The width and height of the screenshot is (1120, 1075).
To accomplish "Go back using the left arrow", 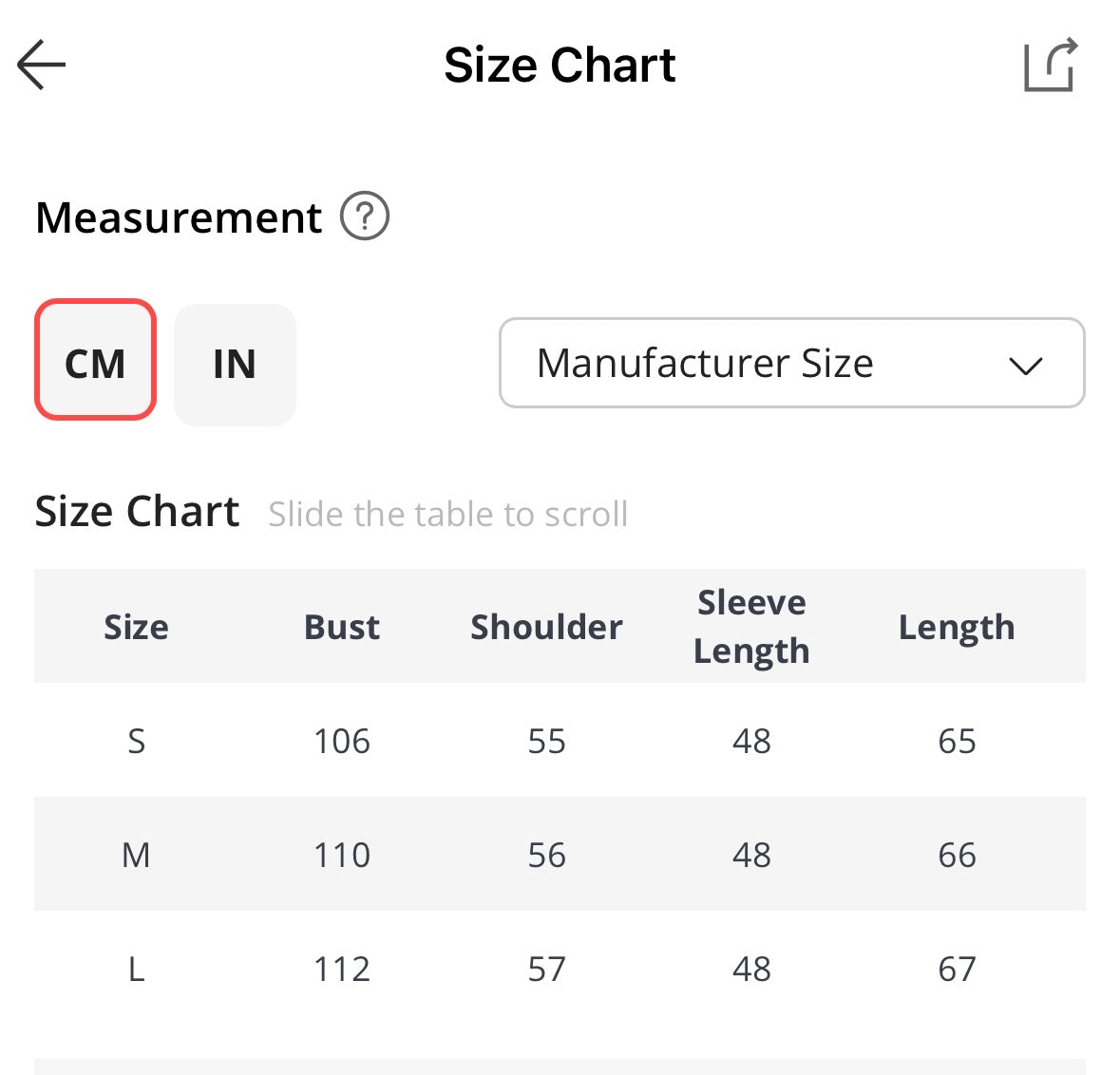I will click(42, 65).
